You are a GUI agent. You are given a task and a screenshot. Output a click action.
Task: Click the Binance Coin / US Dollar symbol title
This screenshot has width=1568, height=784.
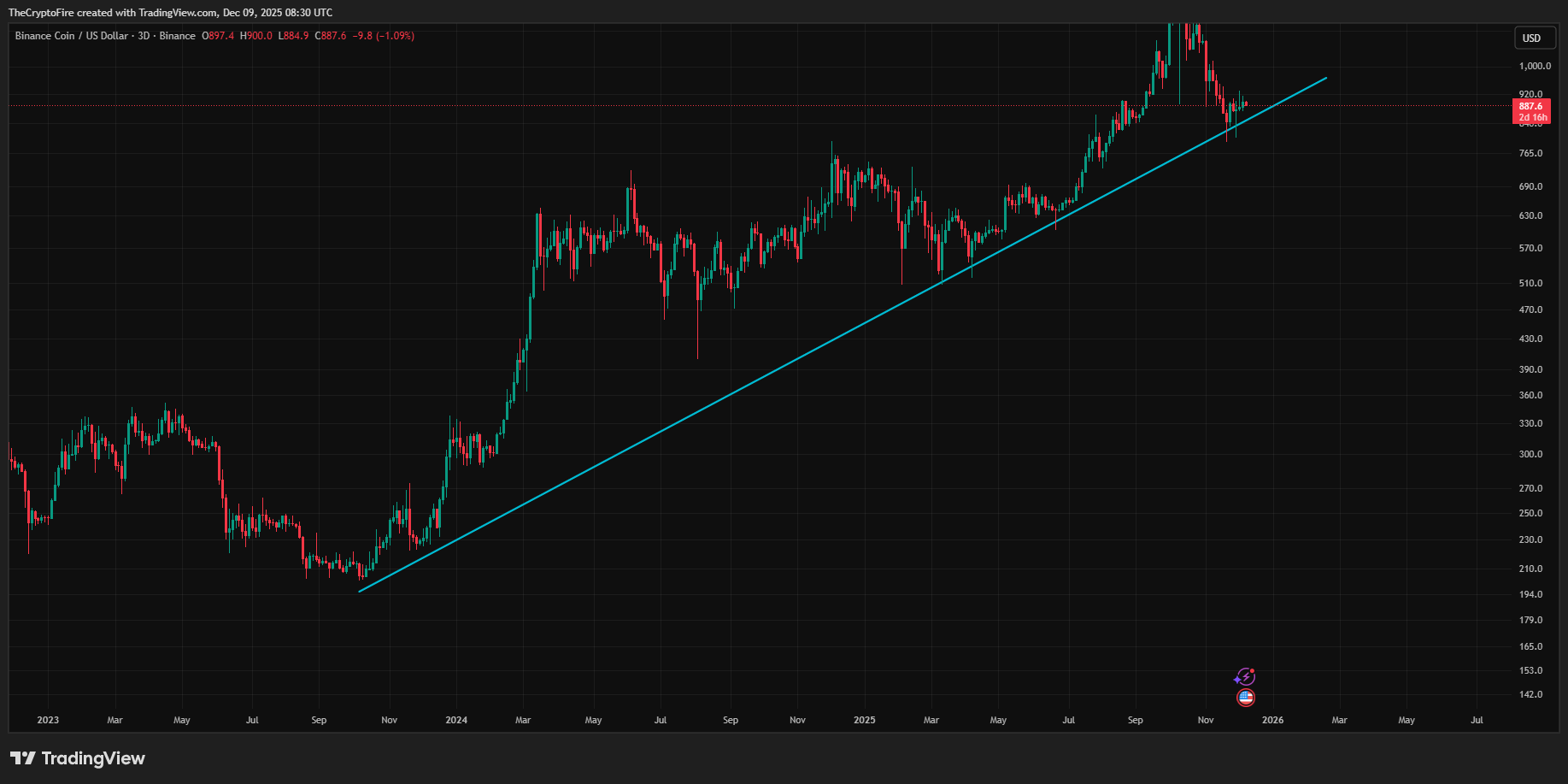coord(105,36)
